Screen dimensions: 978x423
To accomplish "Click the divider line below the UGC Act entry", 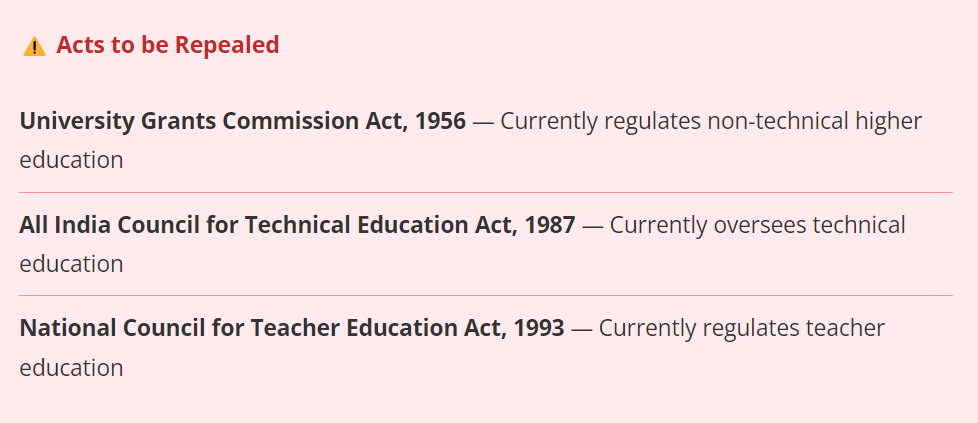I will tap(486, 192).
